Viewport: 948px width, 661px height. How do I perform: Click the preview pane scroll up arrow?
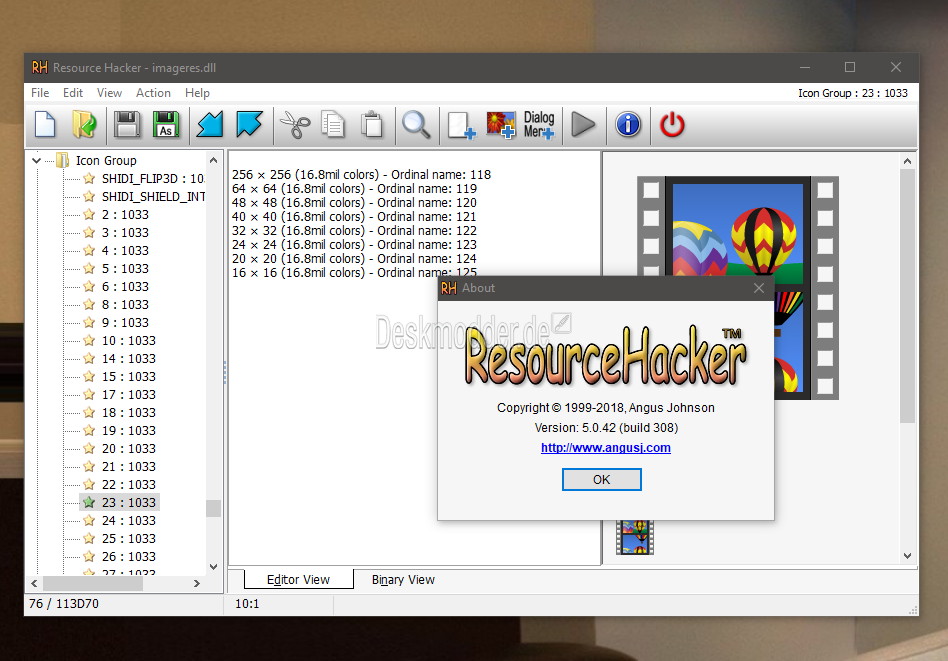(x=907, y=161)
